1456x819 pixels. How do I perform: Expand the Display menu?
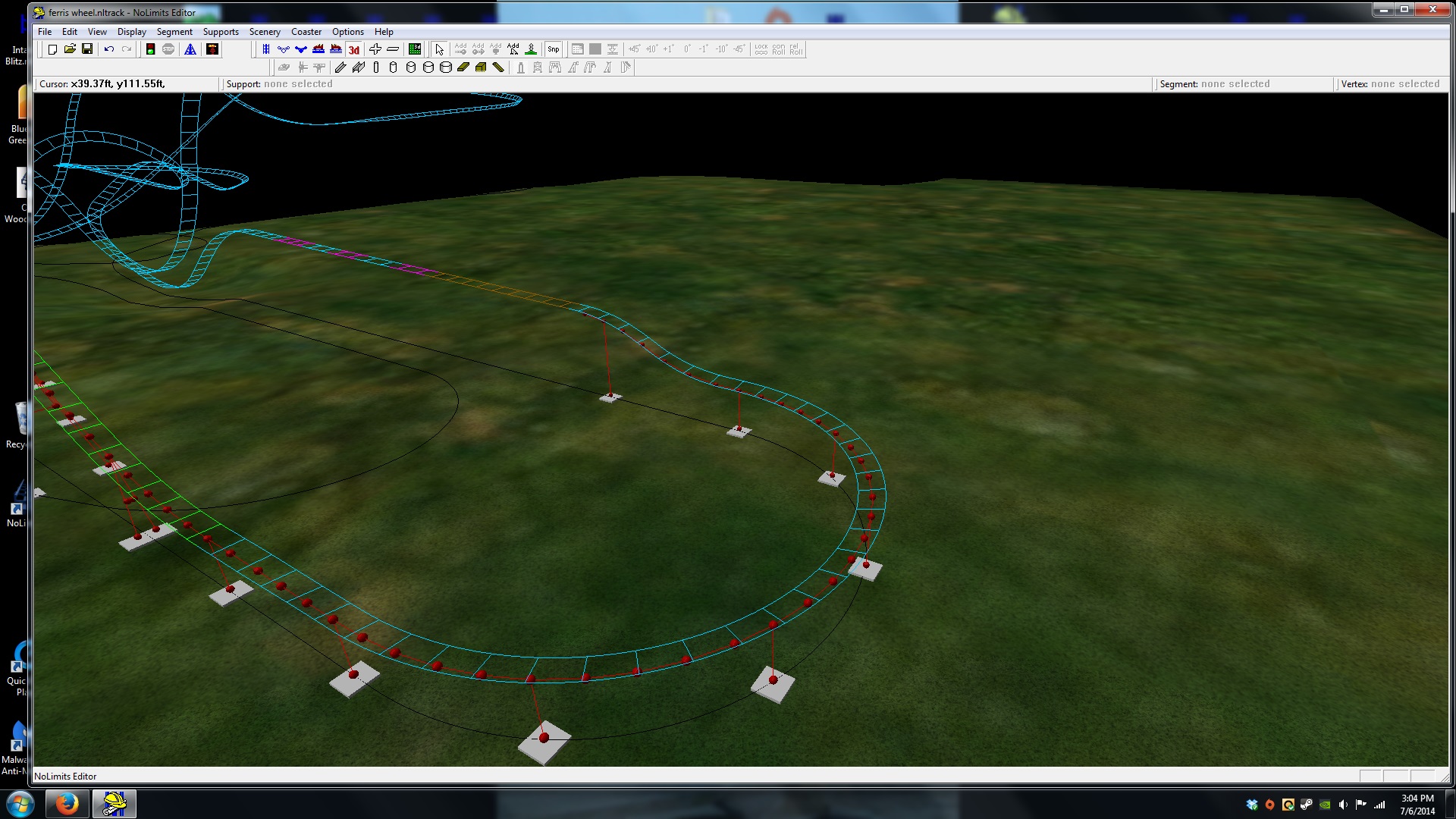(131, 32)
